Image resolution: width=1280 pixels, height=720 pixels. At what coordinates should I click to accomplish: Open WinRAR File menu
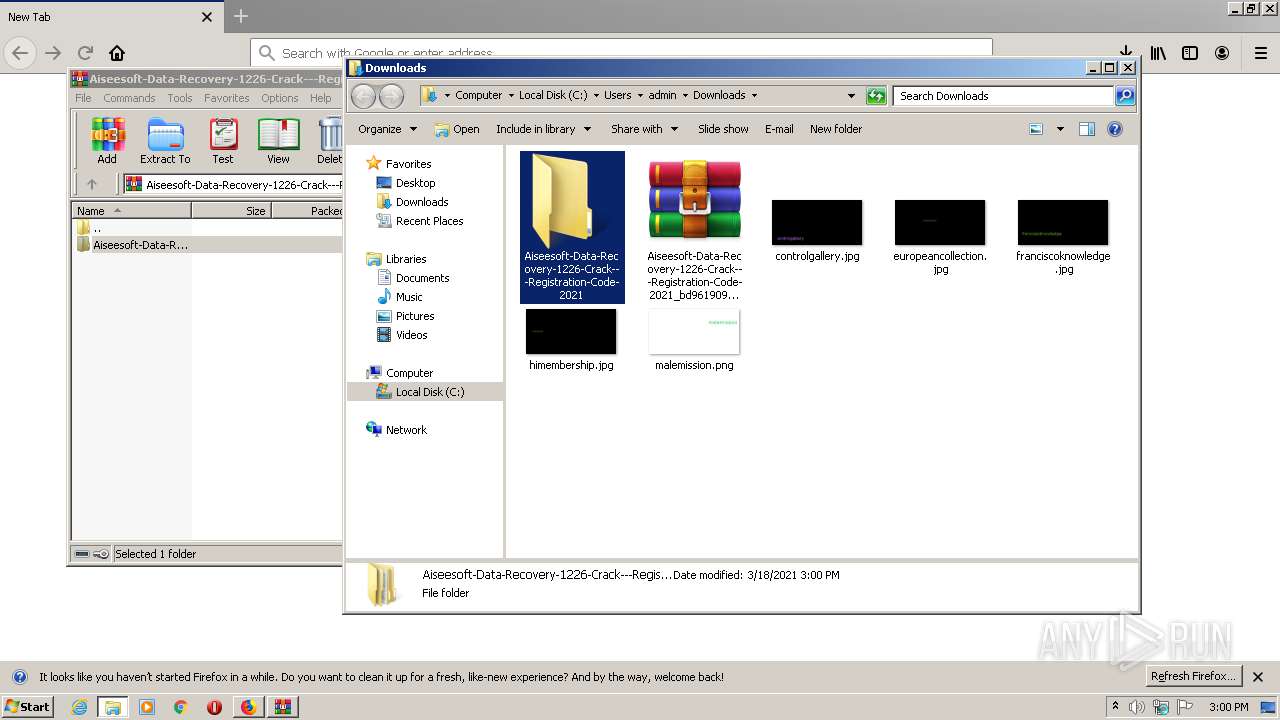pos(83,98)
